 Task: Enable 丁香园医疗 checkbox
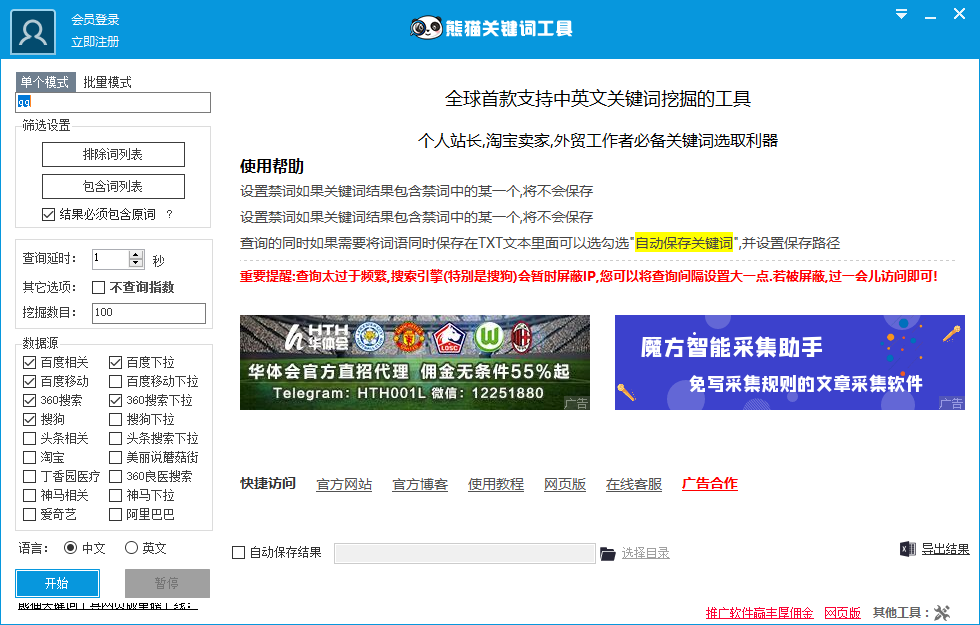click(29, 476)
